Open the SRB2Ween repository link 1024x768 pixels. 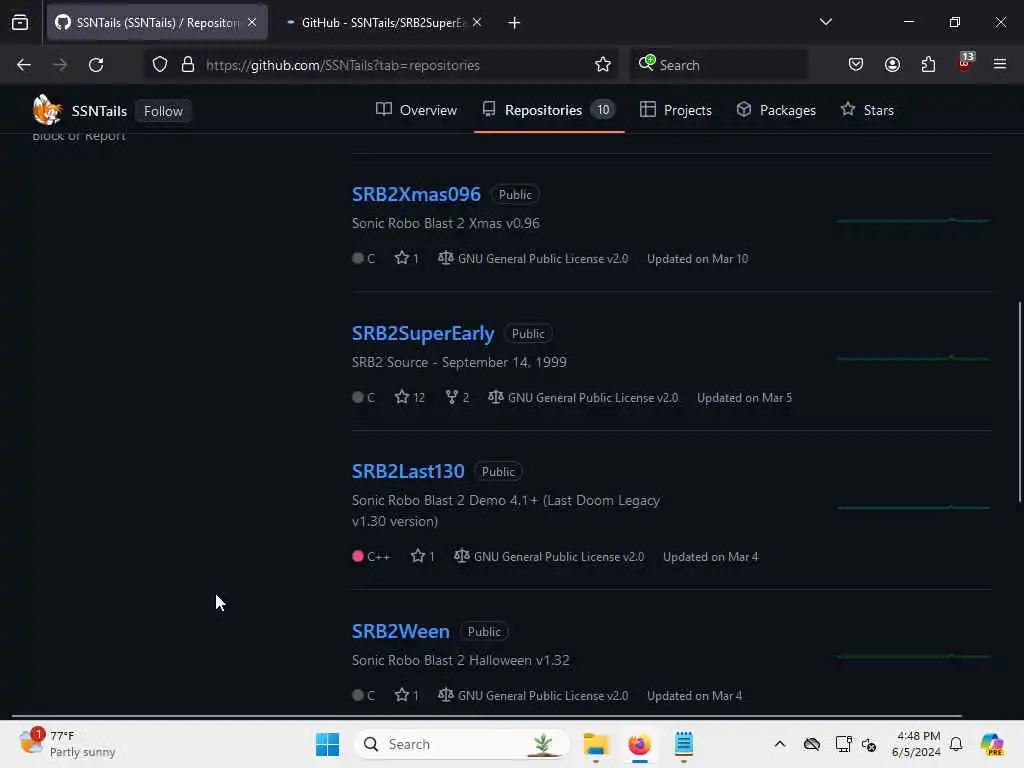(x=400, y=631)
